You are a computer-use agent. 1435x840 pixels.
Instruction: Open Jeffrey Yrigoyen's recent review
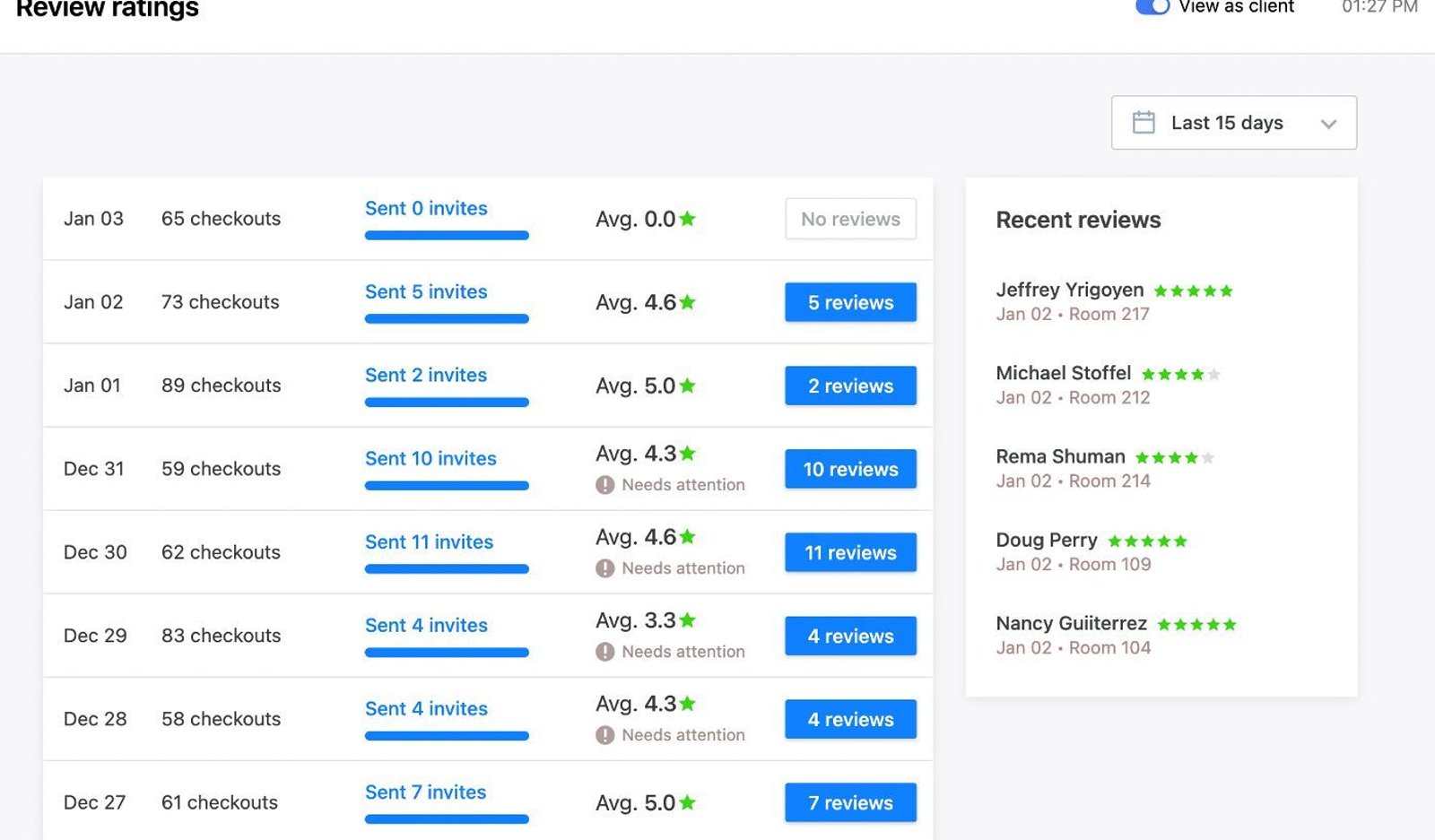[x=1115, y=301]
